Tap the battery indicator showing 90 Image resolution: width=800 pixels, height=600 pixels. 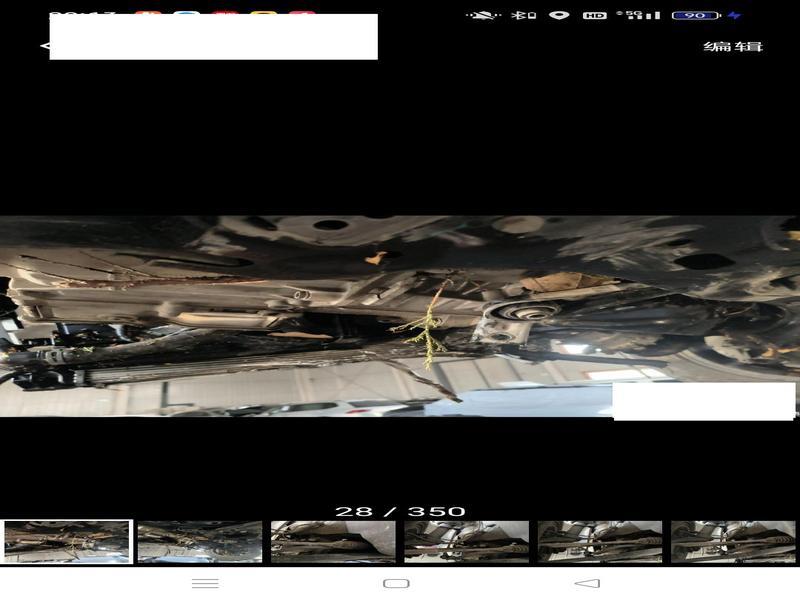696,16
